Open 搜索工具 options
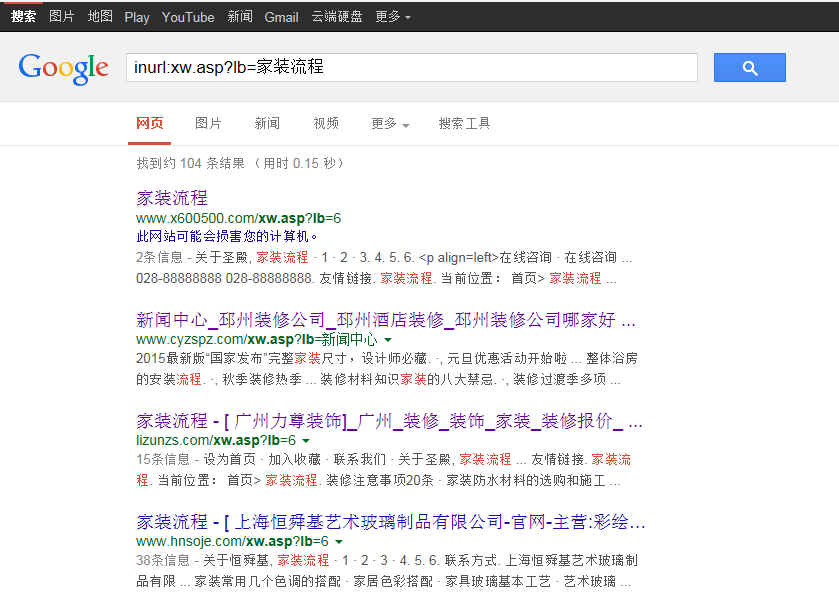 (464, 124)
